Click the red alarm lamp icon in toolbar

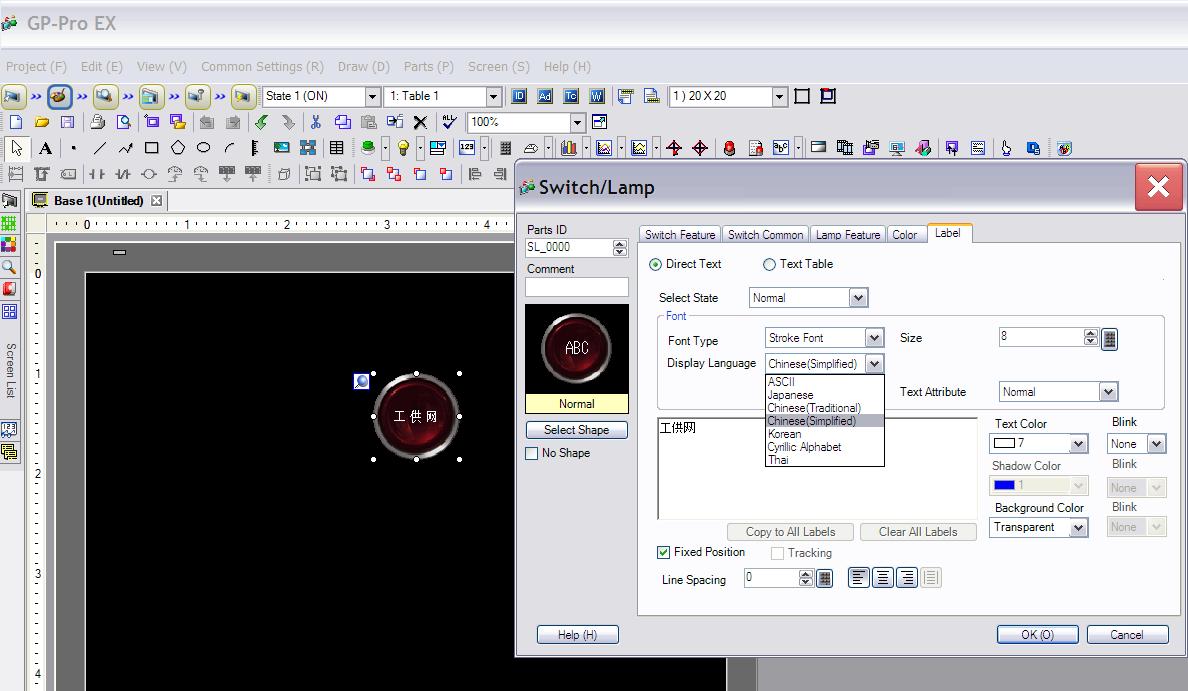click(x=729, y=148)
